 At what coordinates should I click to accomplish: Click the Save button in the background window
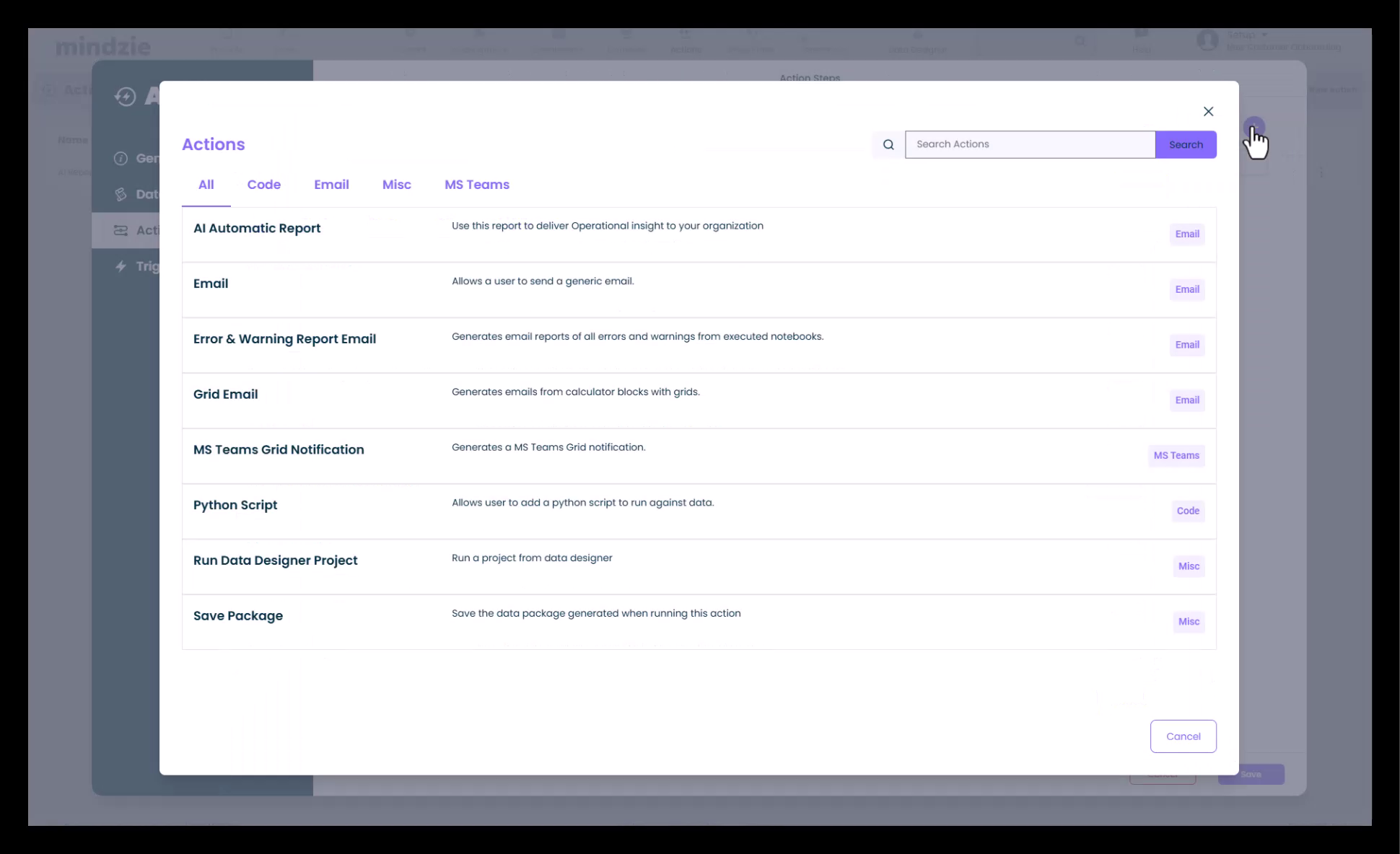point(1251,775)
